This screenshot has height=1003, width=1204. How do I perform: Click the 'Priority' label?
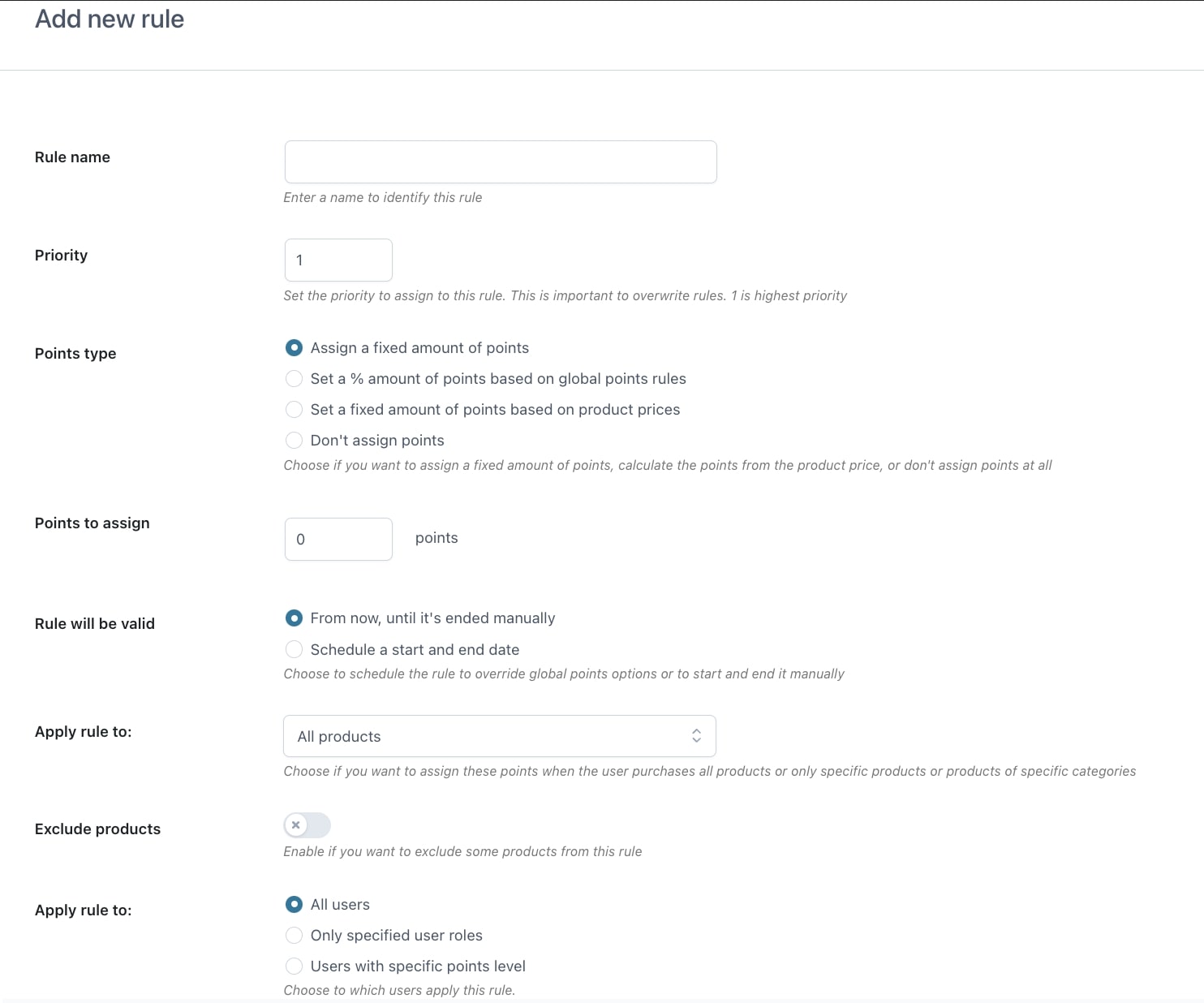tap(61, 256)
